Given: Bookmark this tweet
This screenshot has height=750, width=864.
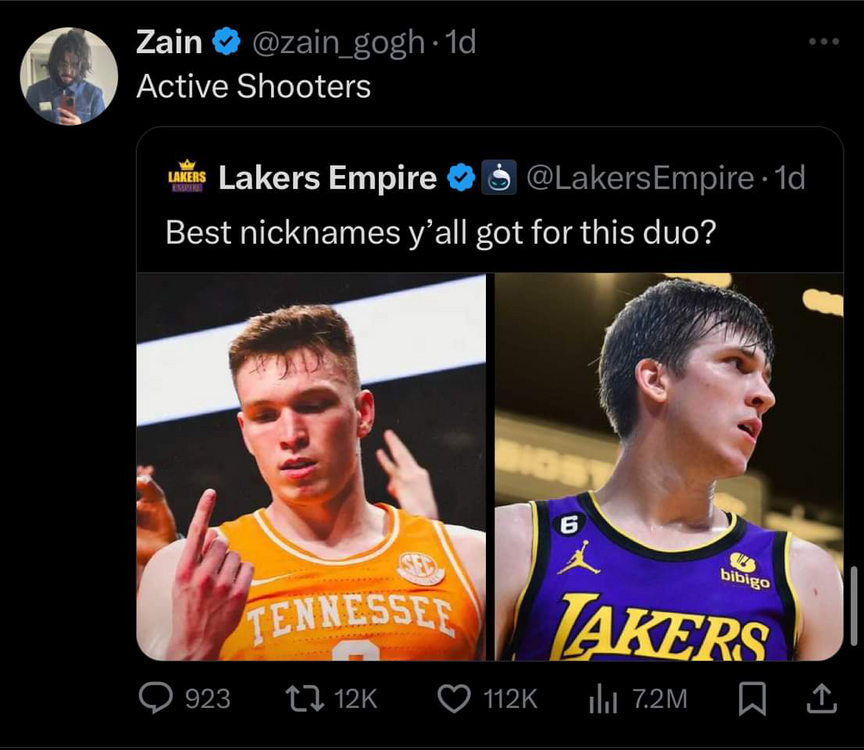Looking at the screenshot, I should click(x=750, y=698).
